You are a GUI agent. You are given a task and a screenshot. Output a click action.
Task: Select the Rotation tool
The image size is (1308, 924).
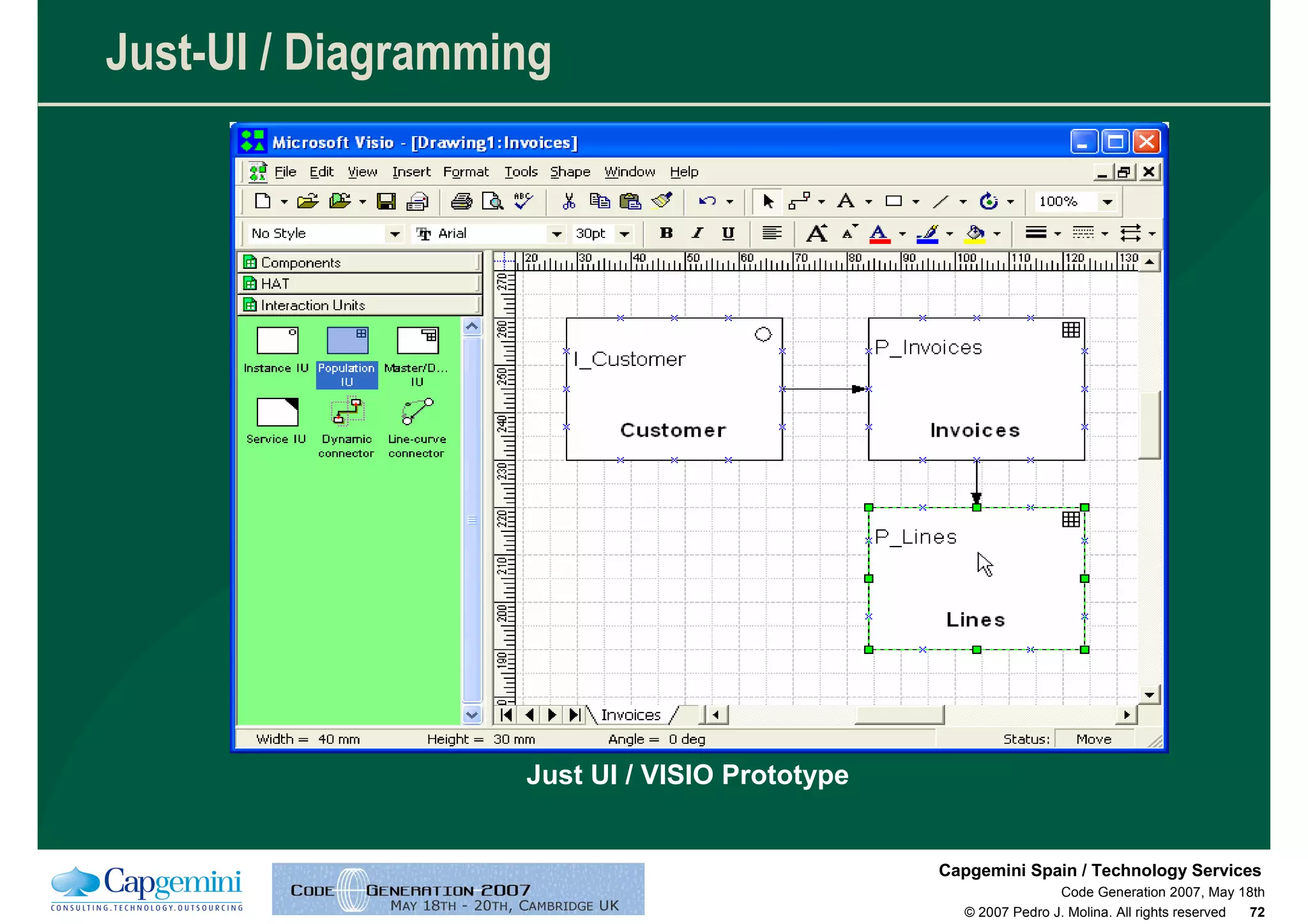[988, 202]
